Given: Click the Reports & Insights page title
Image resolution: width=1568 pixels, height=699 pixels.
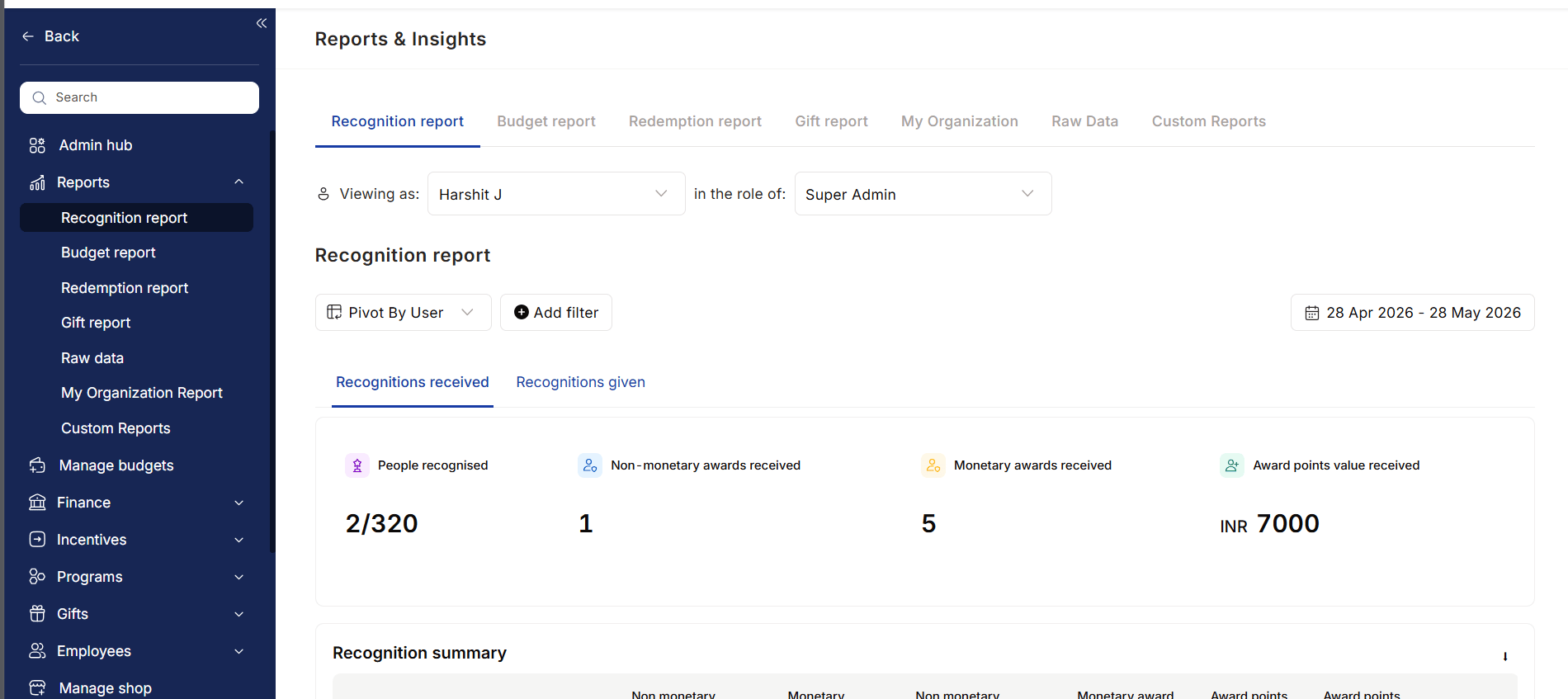Looking at the screenshot, I should click(x=400, y=39).
